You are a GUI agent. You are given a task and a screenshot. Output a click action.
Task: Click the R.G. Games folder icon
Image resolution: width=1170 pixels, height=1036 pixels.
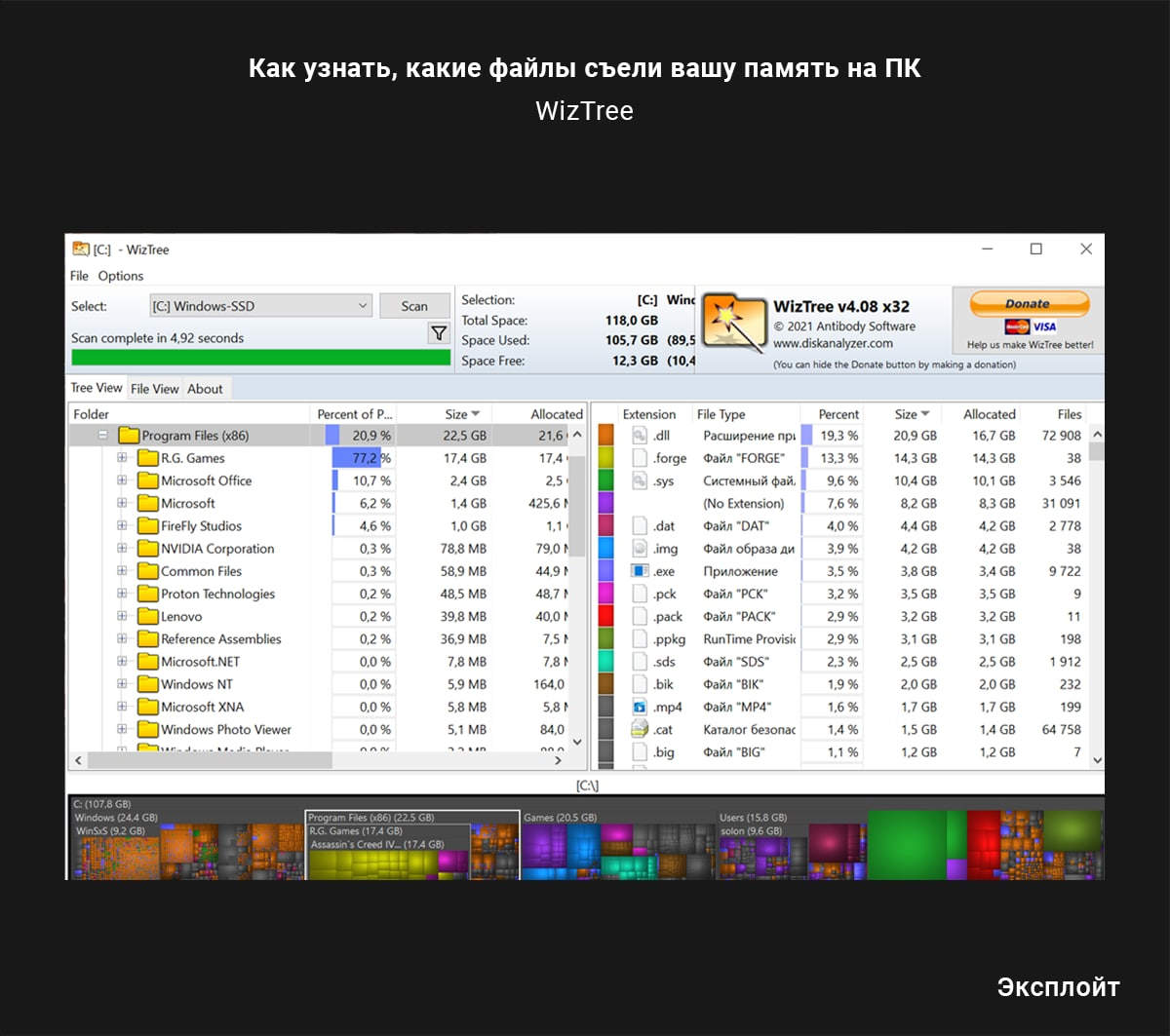coord(148,458)
